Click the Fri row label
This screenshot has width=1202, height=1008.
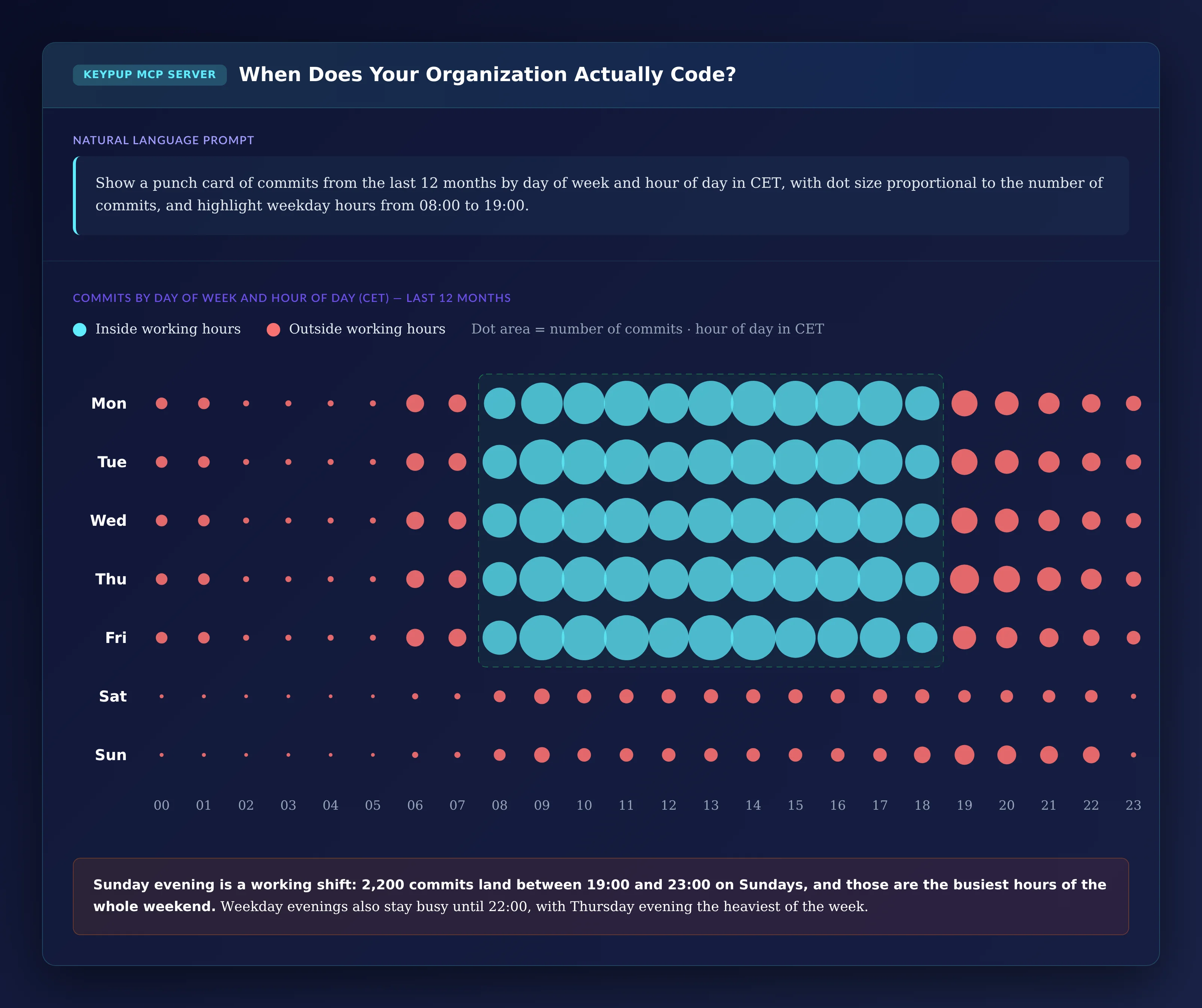116,638
